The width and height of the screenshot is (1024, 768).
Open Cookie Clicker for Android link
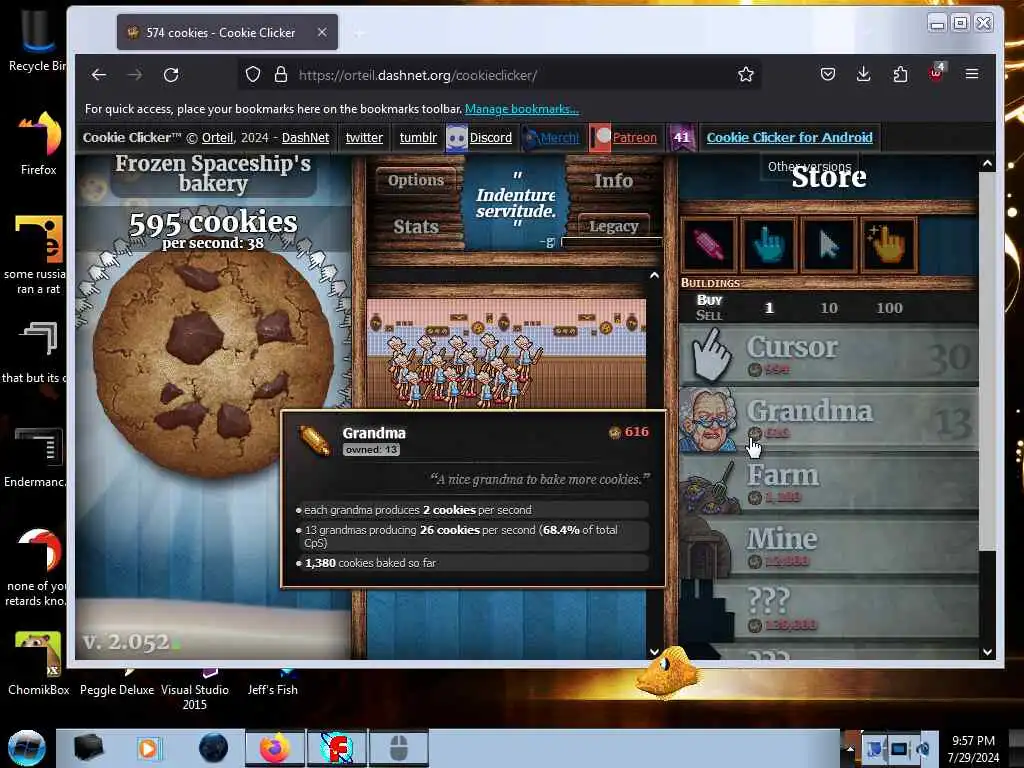tap(789, 137)
